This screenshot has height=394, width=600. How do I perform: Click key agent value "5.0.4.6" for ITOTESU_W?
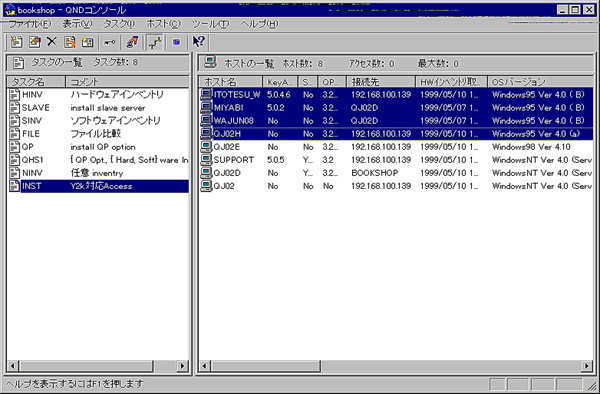pyautogui.click(x=279, y=94)
